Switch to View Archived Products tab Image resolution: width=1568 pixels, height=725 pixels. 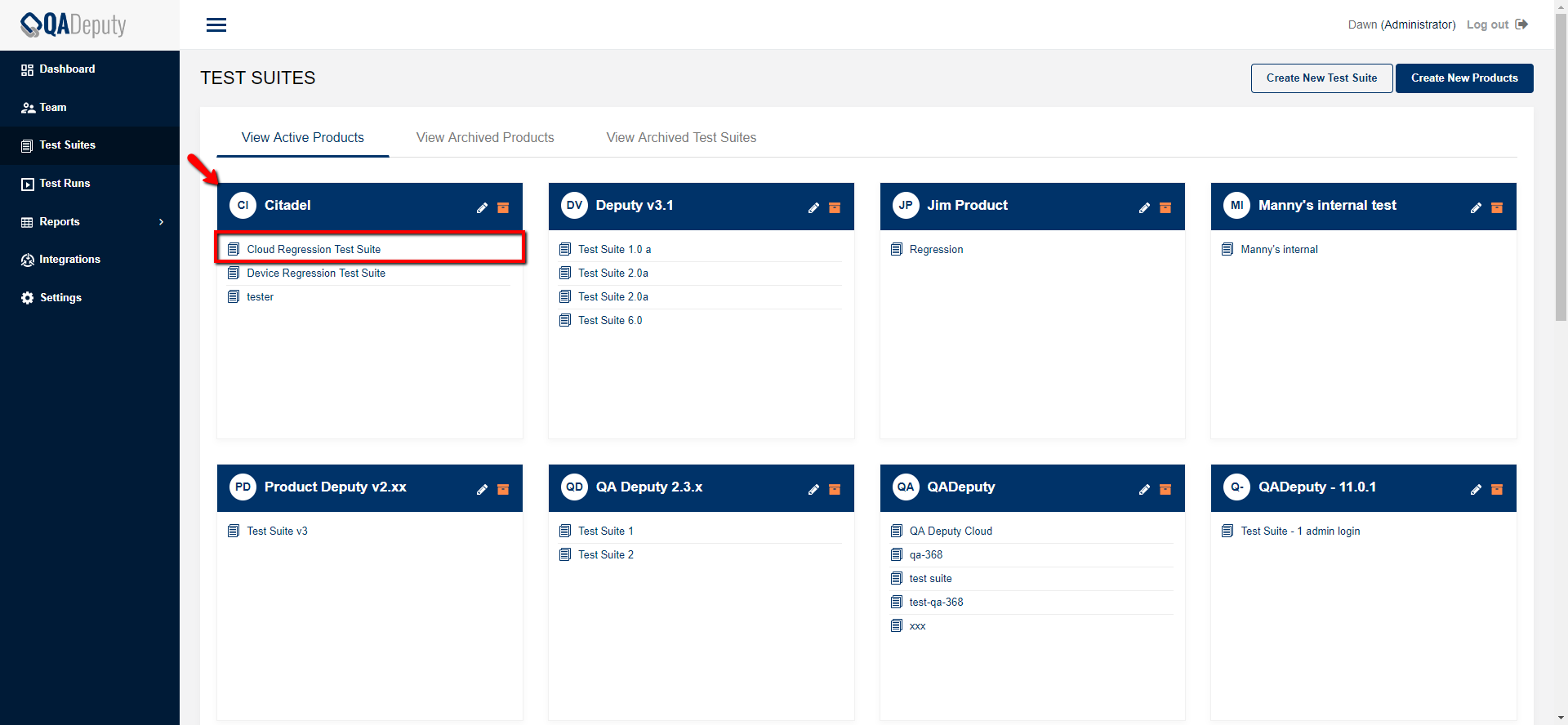(x=485, y=138)
